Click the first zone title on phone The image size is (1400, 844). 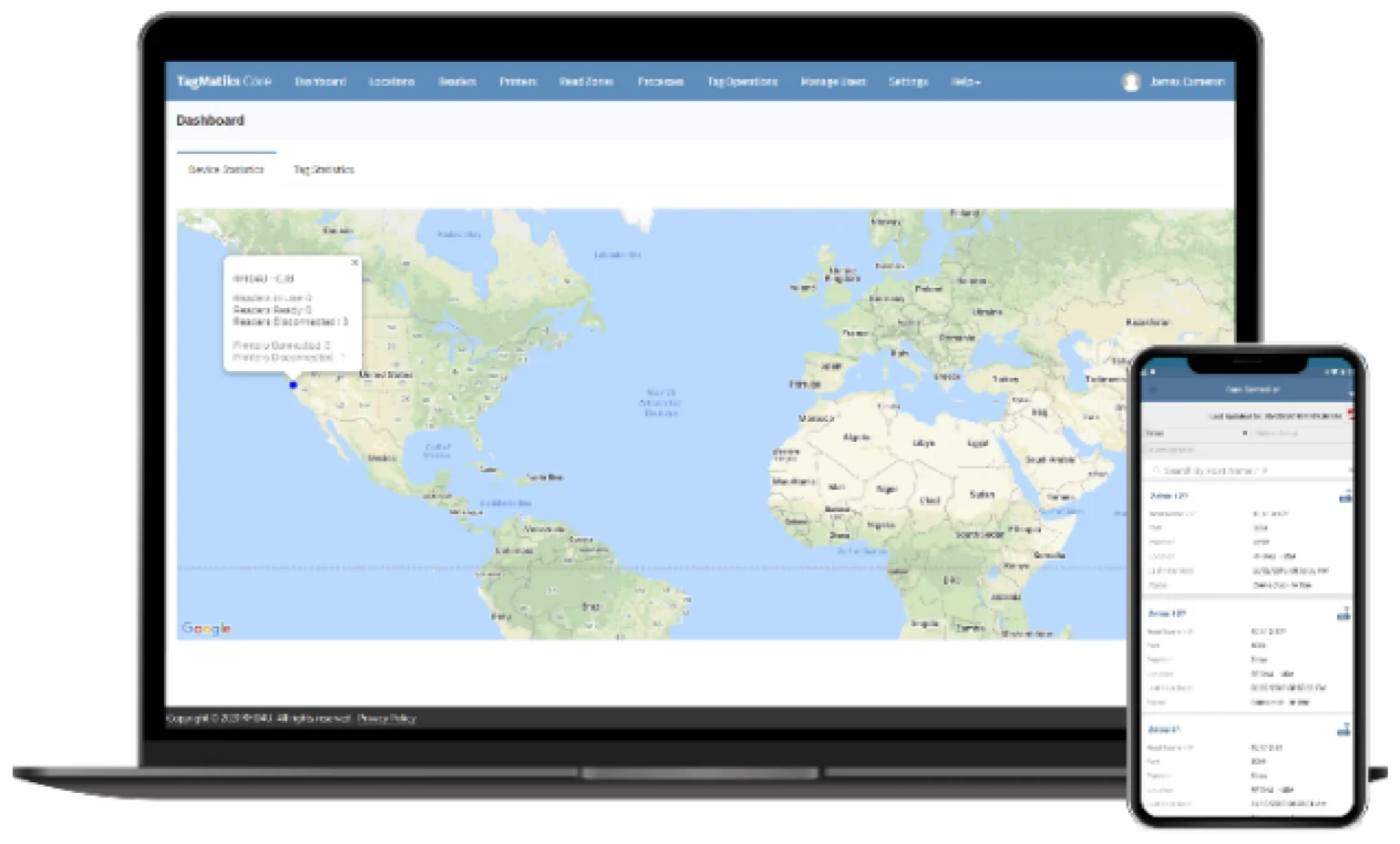click(x=1168, y=497)
